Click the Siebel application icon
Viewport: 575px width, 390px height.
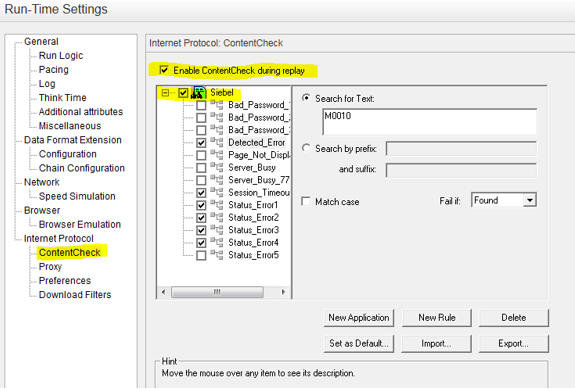(x=198, y=93)
